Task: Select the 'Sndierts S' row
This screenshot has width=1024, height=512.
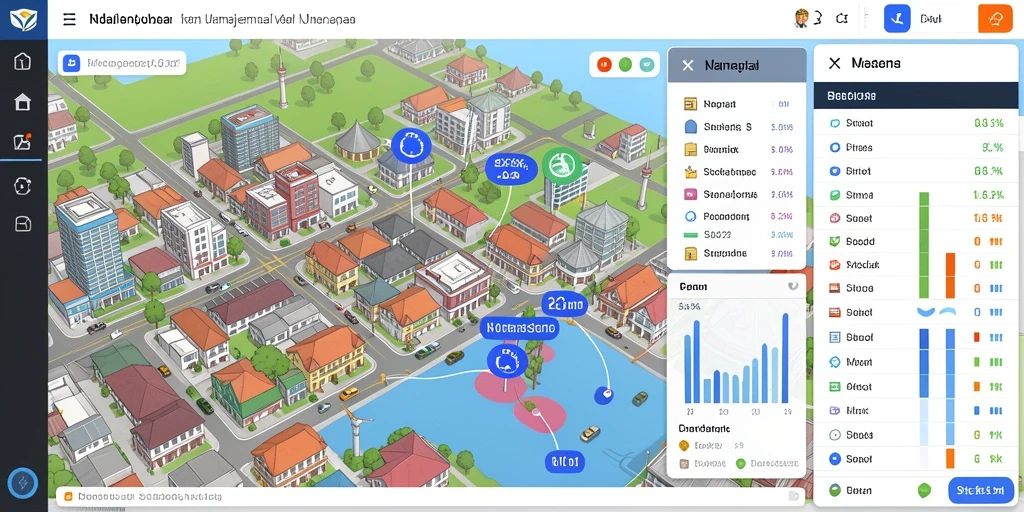Action: [x=738, y=127]
